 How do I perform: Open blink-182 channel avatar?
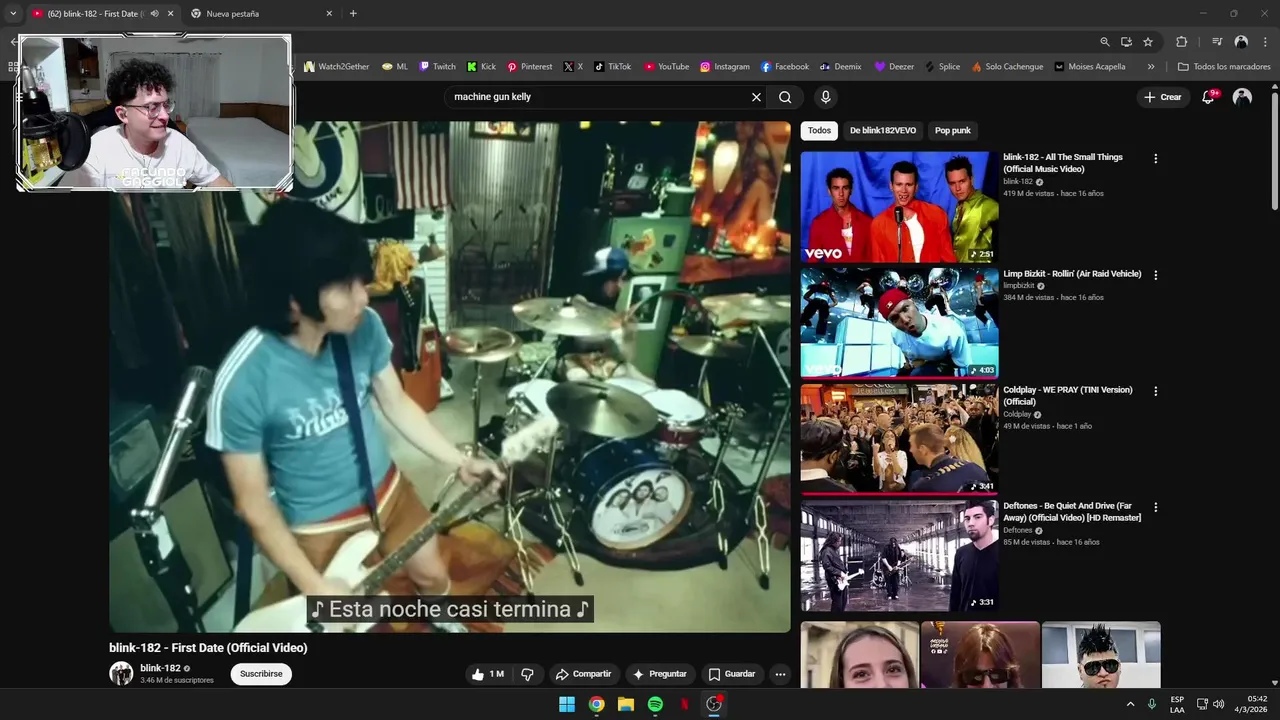(121, 673)
